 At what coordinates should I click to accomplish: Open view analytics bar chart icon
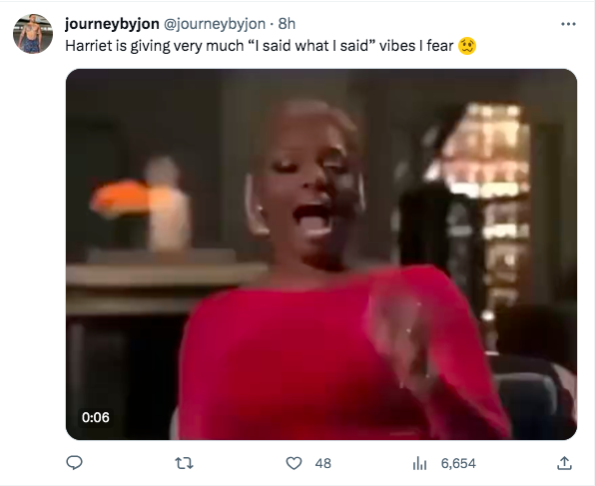pos(419,463)
